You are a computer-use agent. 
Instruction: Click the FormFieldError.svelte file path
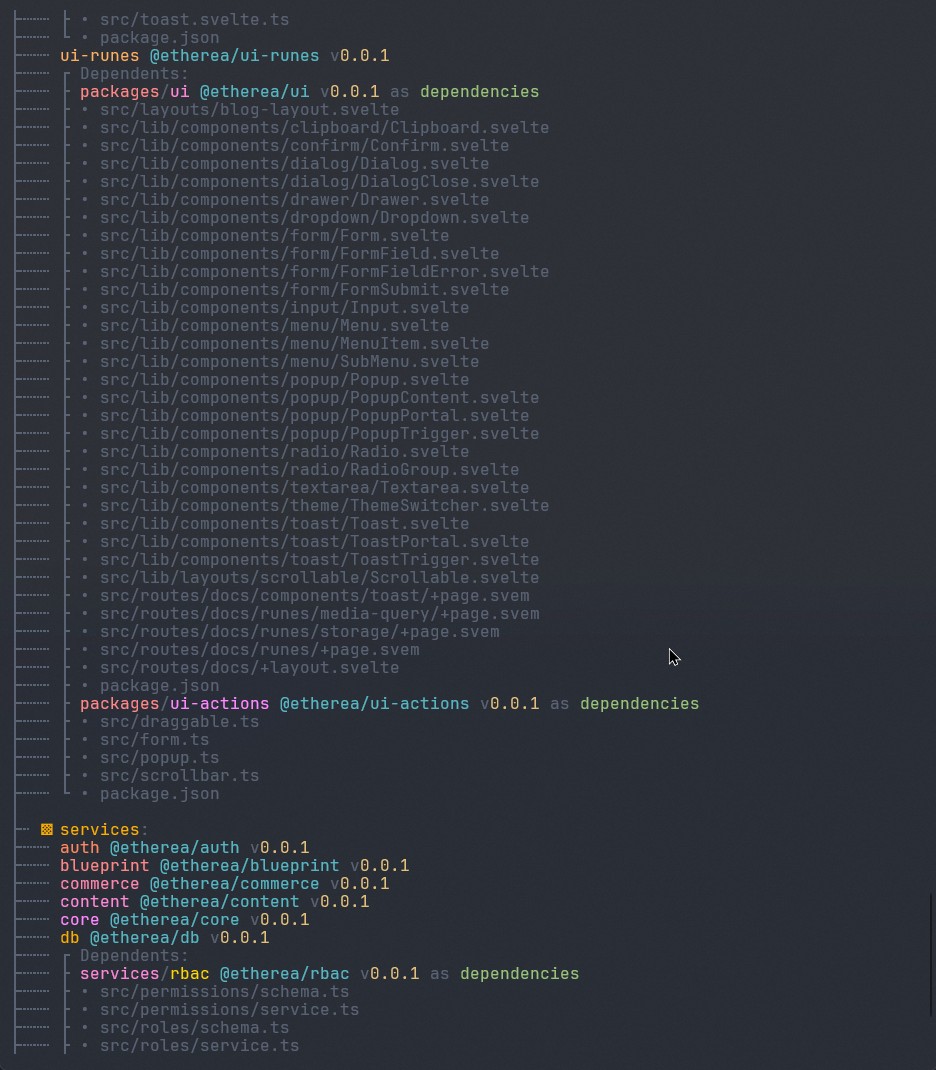coord(325,272)
